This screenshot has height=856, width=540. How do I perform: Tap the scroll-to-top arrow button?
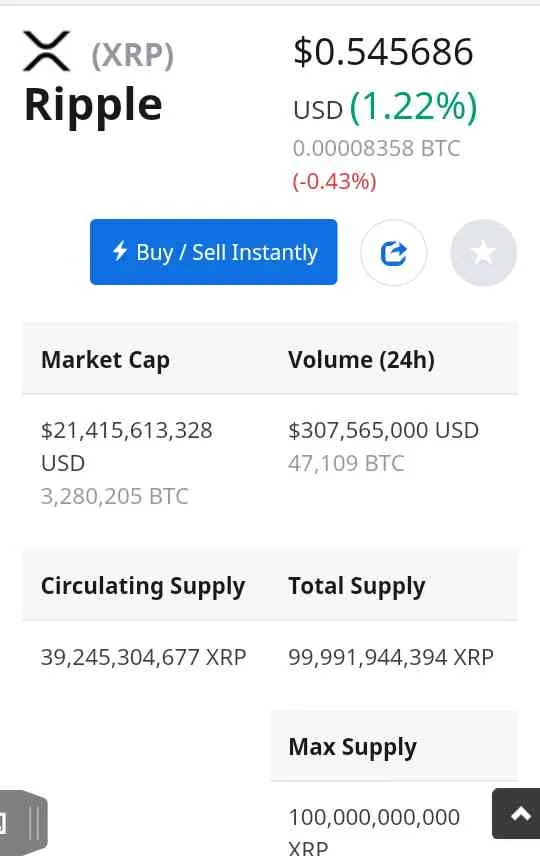pos(517,813)
